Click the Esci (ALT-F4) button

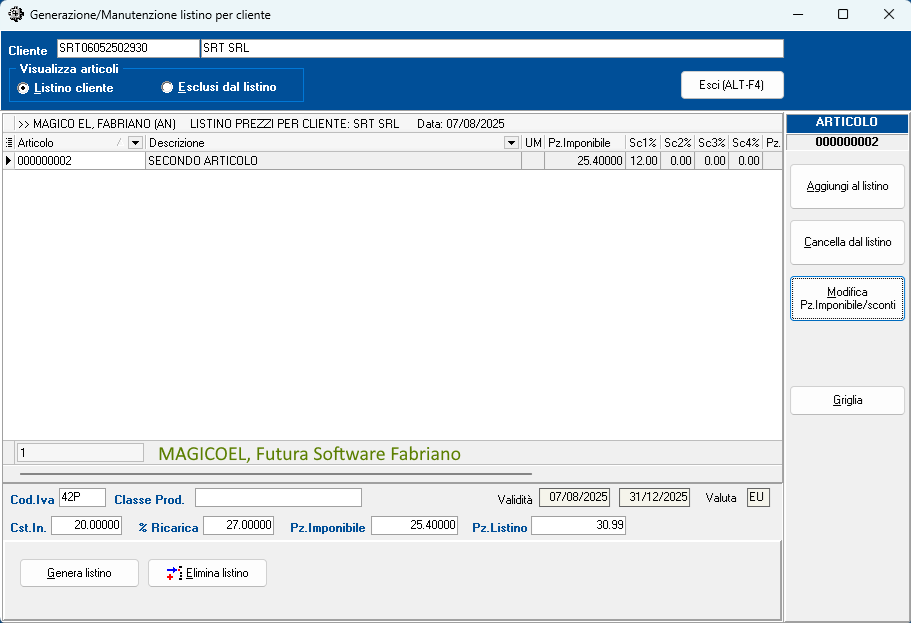[x=732, y=85]
